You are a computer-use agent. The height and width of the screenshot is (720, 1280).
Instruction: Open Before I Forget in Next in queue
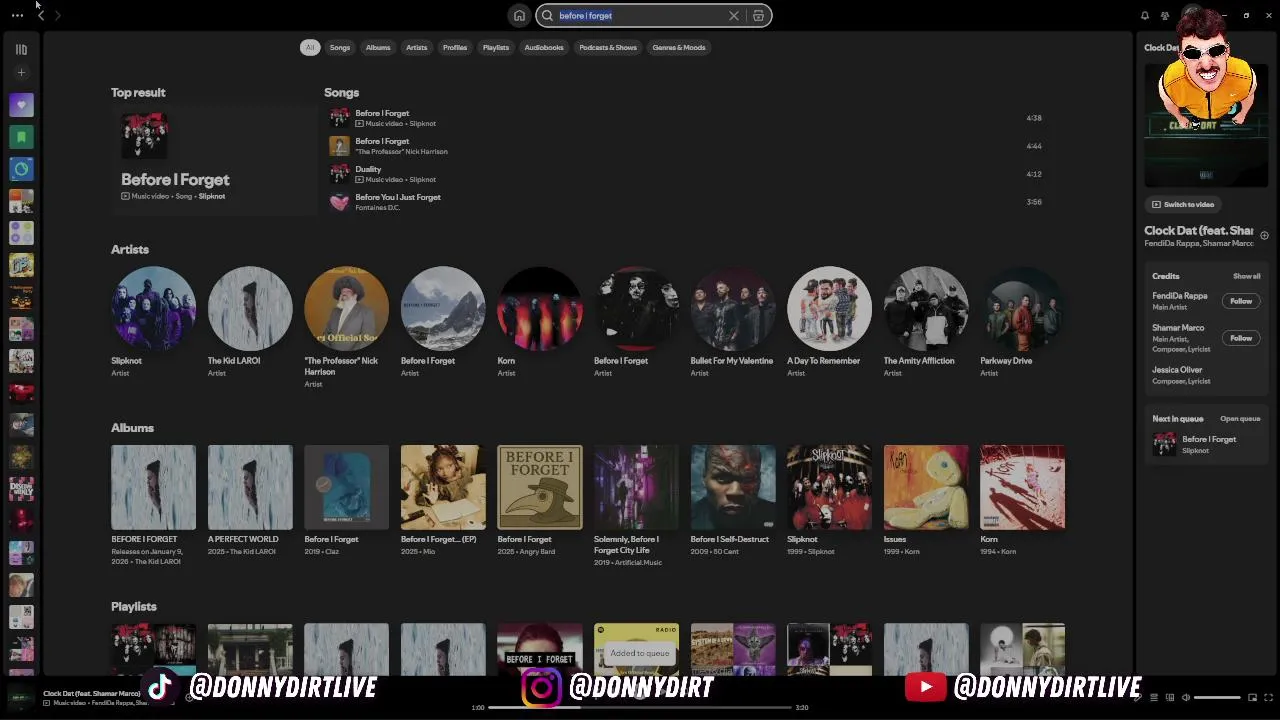[1207, 444]
